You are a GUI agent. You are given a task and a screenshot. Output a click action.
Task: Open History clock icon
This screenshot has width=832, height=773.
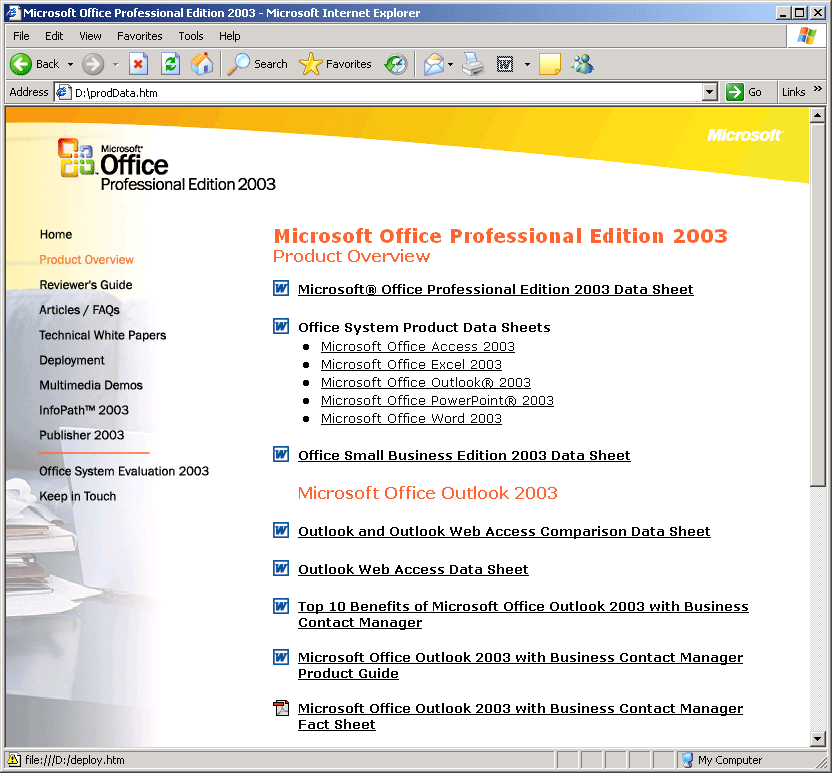tap(396, 64)
